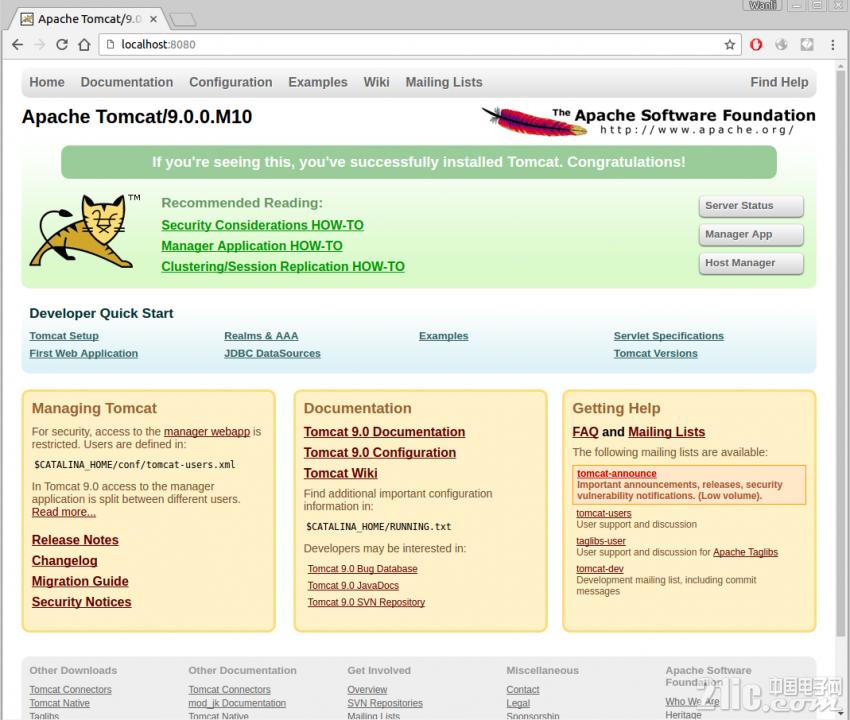Open the FAQ link under Getting Help
850x720 pixels.
coord(585,432)
